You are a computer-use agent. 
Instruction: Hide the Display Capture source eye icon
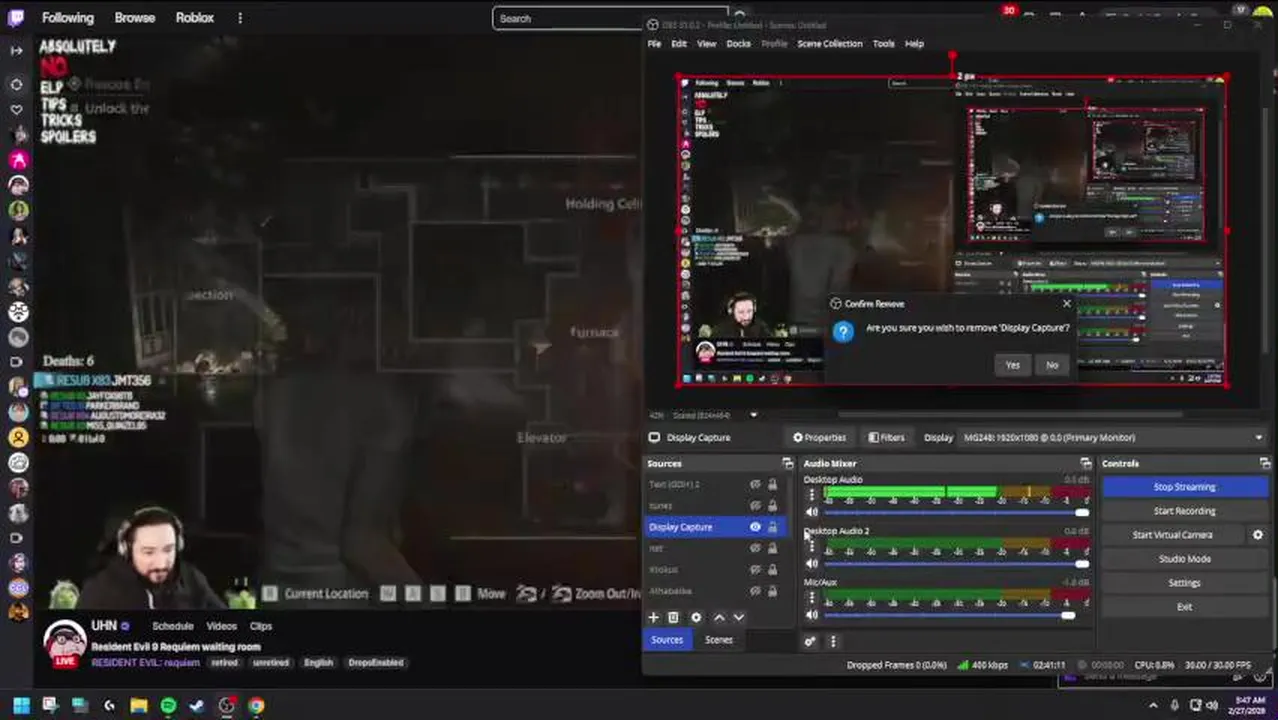pos(755,527)
